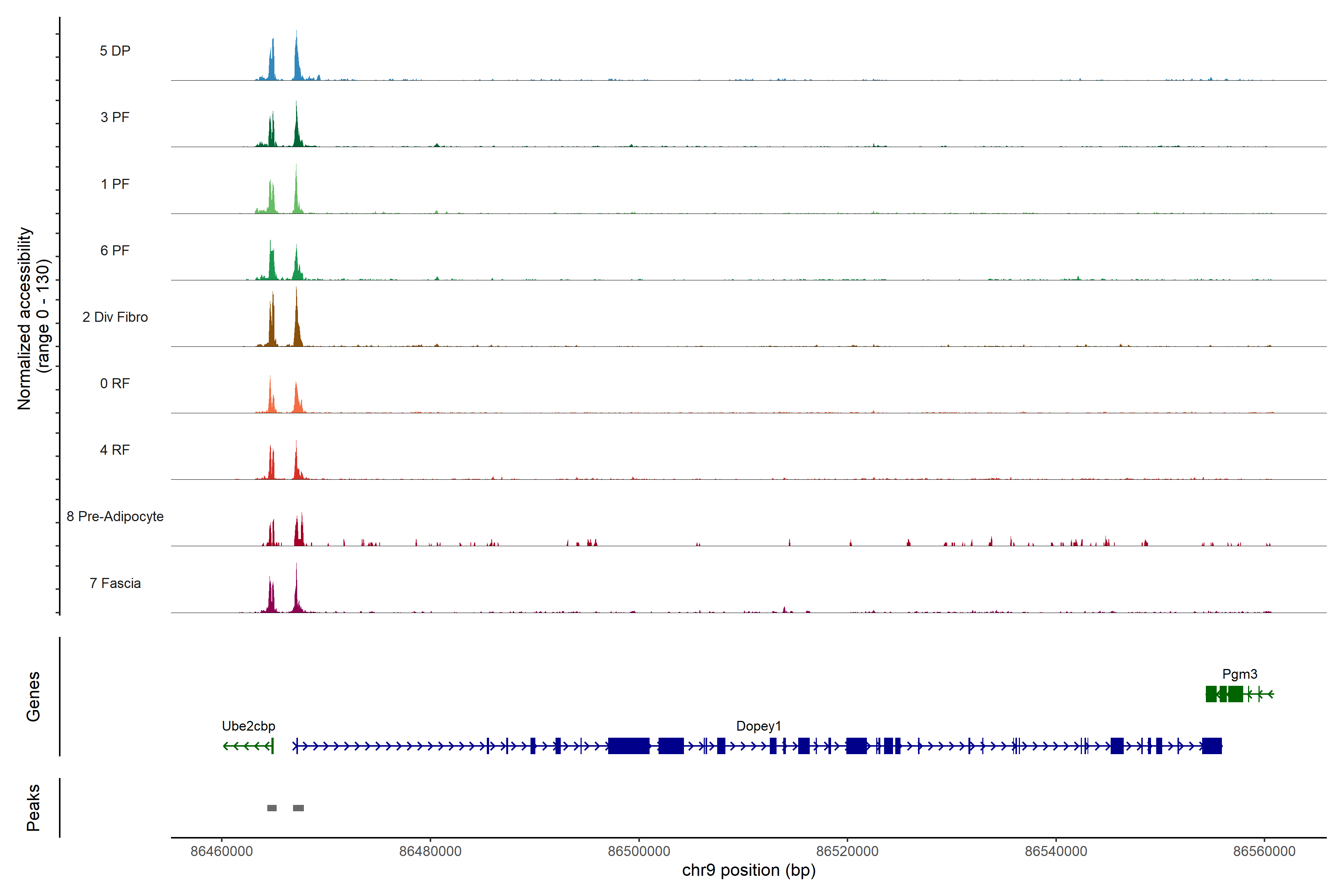Click the left gray peak marker
Image resolution: width=1344 pixels, height=896 pixels.
tap(272, 808)
